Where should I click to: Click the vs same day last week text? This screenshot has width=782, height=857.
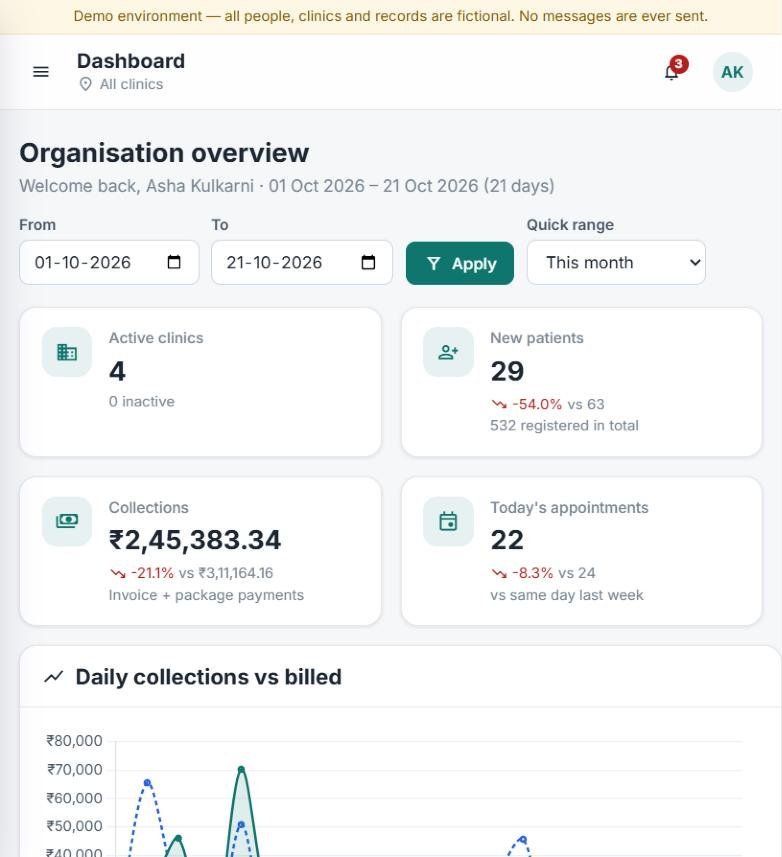point(567,595)
